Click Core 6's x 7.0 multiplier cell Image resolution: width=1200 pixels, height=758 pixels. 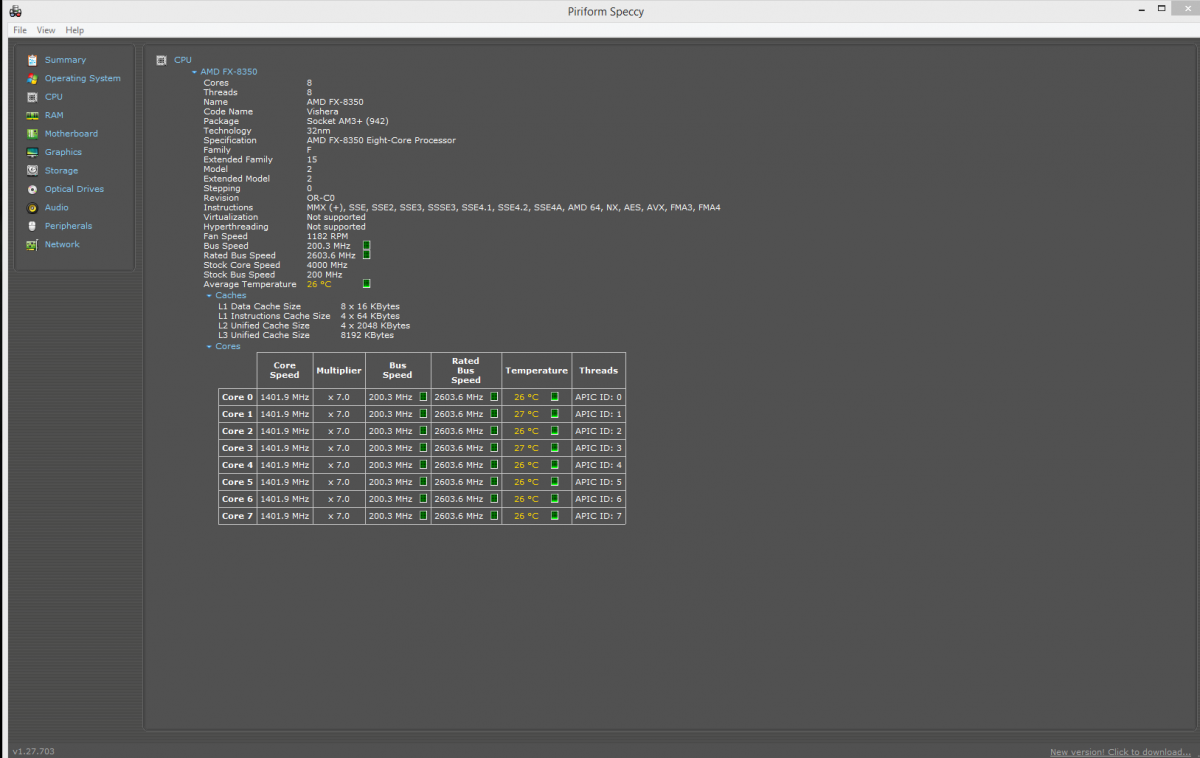(x=339, y=499)
